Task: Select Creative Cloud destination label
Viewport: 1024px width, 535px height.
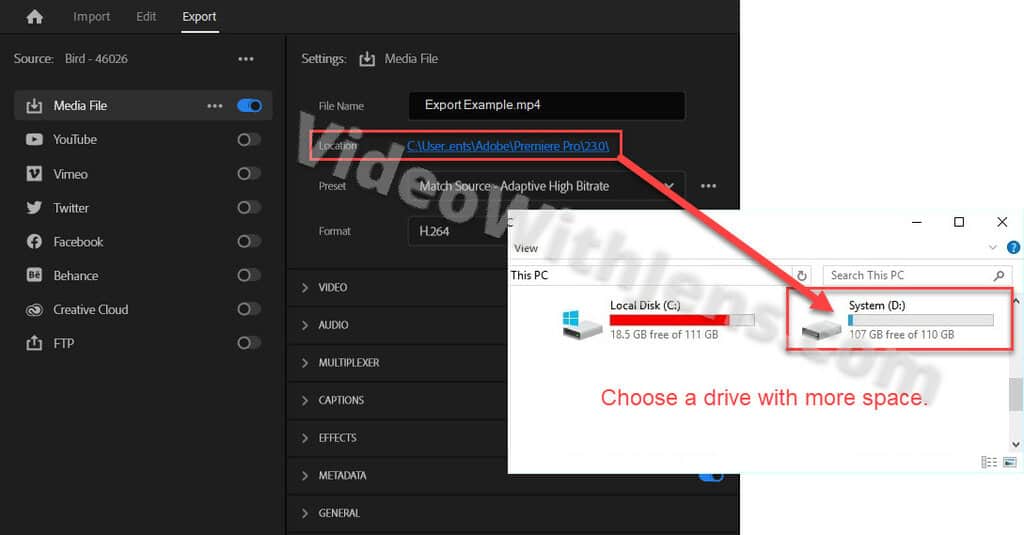Action: 91,310
